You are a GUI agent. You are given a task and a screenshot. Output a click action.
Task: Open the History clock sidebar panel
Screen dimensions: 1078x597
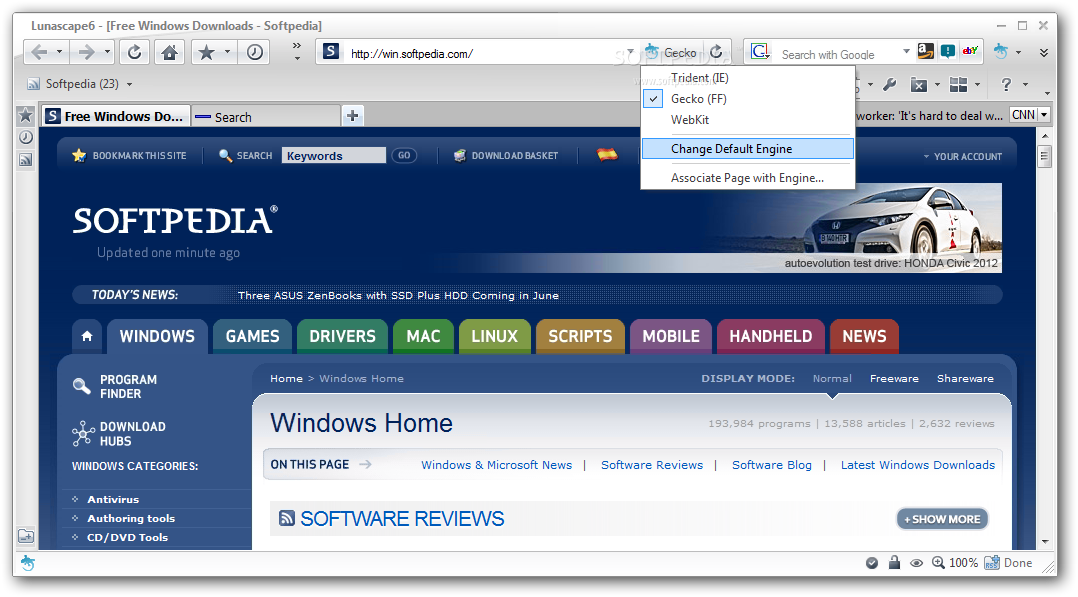[25, 137]
